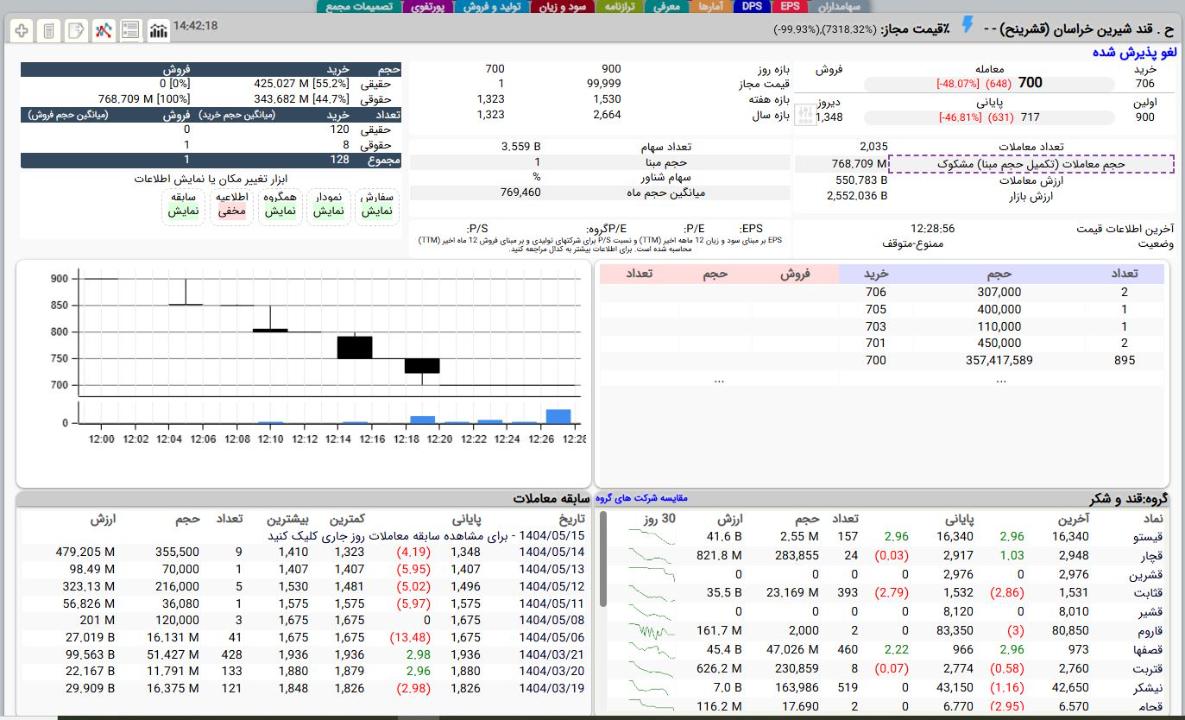Open the bar chart statistics icon
The width and height of the screenshot is (1185, 720).
click(158, 31)
